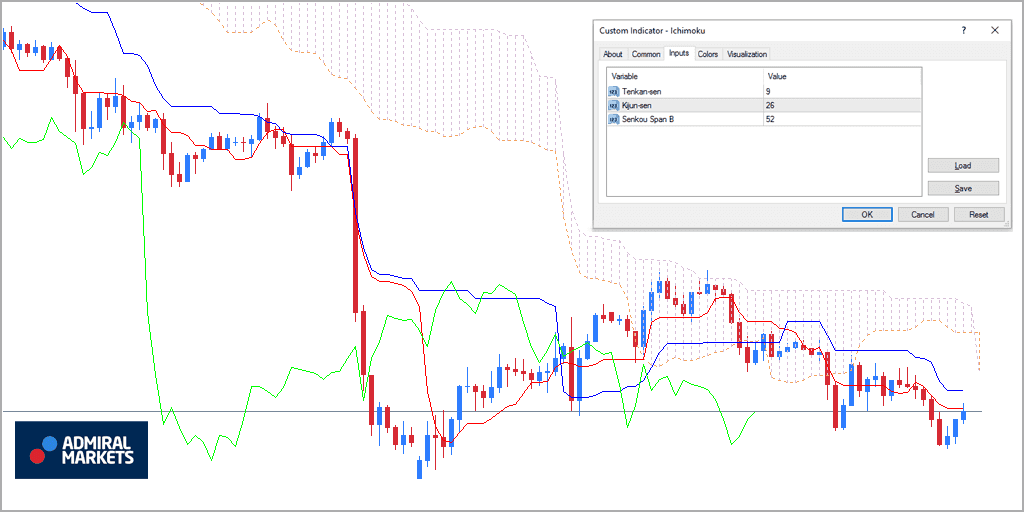Click the Reset button

tap(978, 214)
